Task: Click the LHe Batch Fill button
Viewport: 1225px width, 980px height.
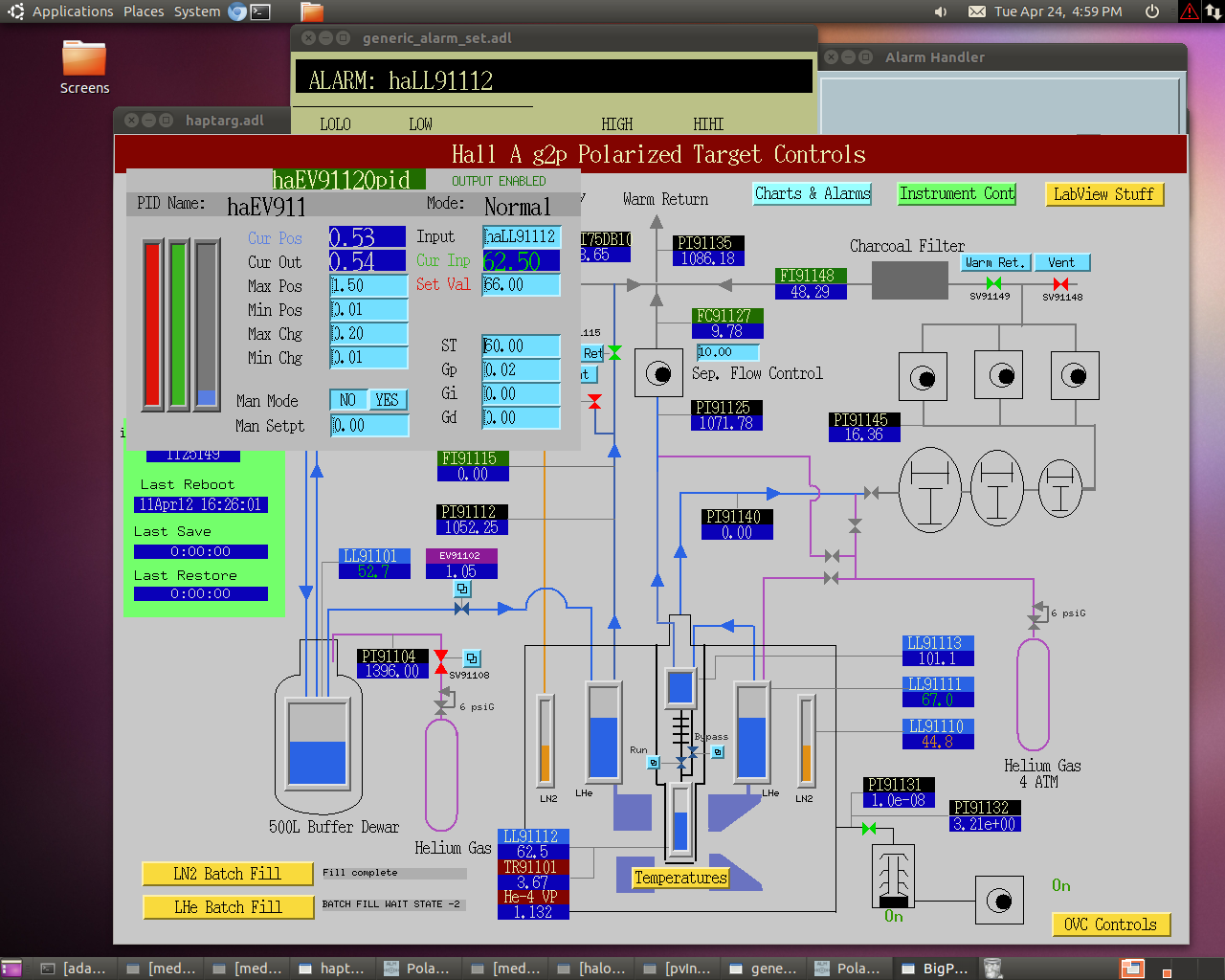Action: (228, 907)
